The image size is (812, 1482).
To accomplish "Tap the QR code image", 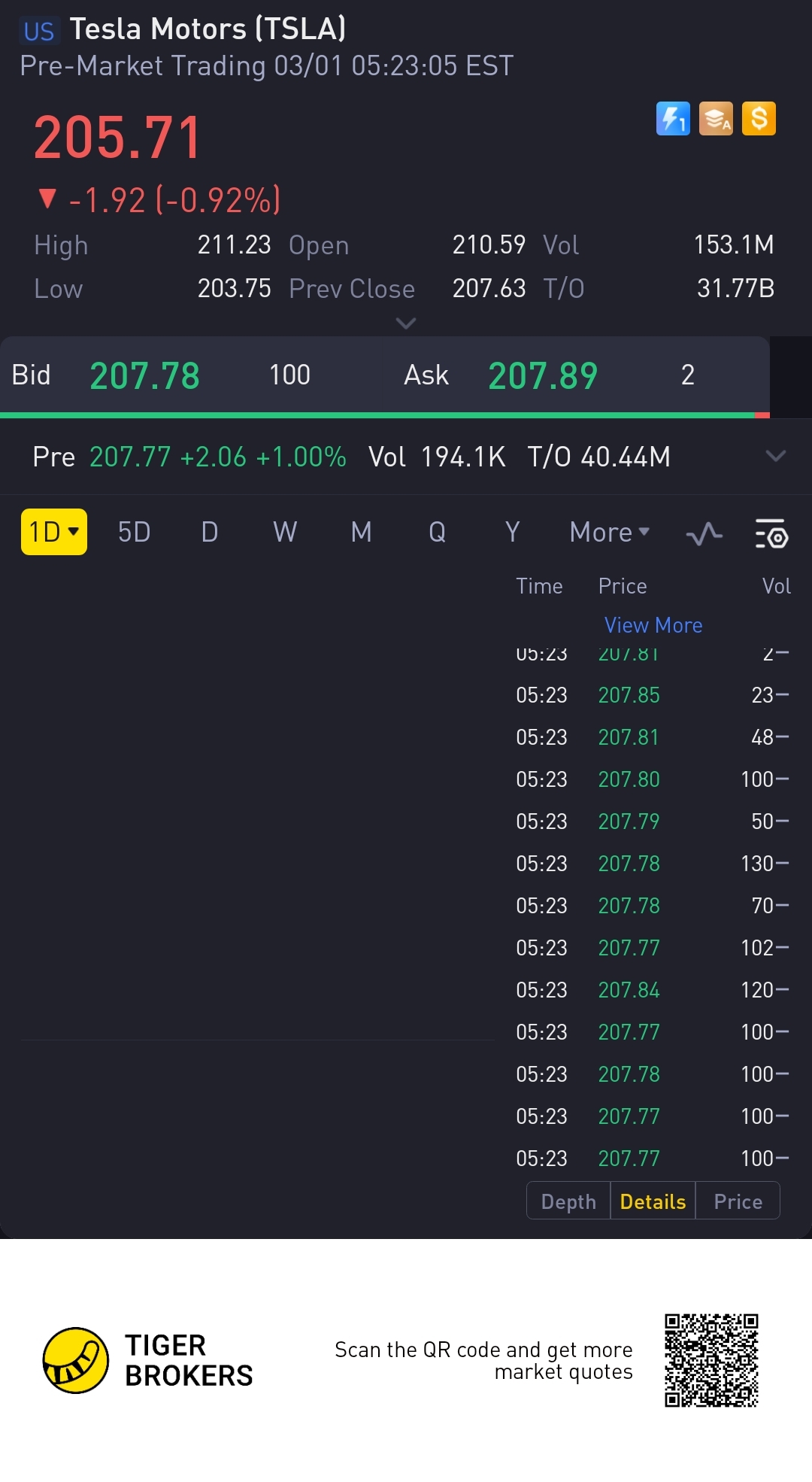I will pyautogui.click(x=711, y=1360).
